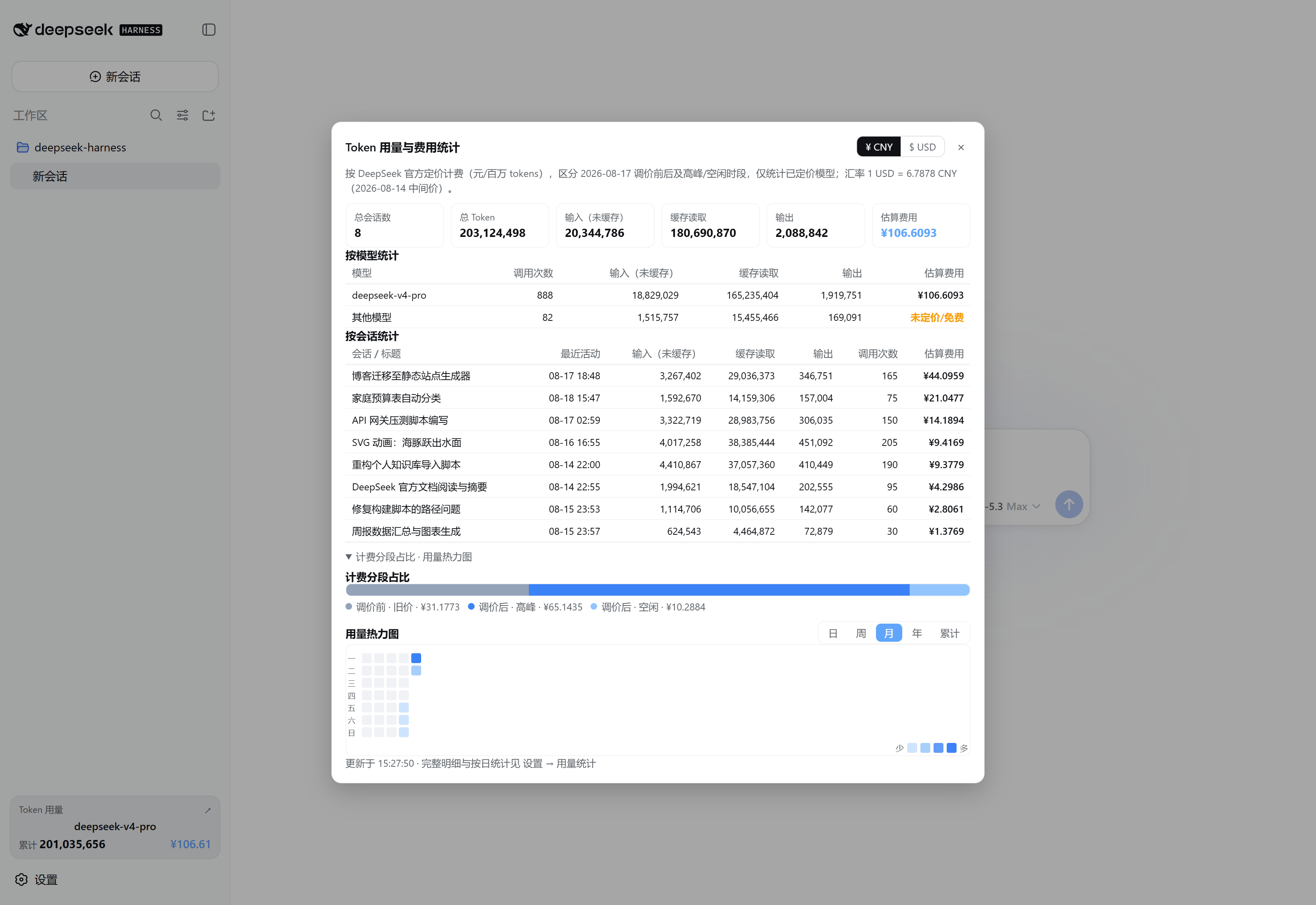Screen dimensions: 1316x905
Task: Click the 最近活动 column header
Action: coord(580,354)
